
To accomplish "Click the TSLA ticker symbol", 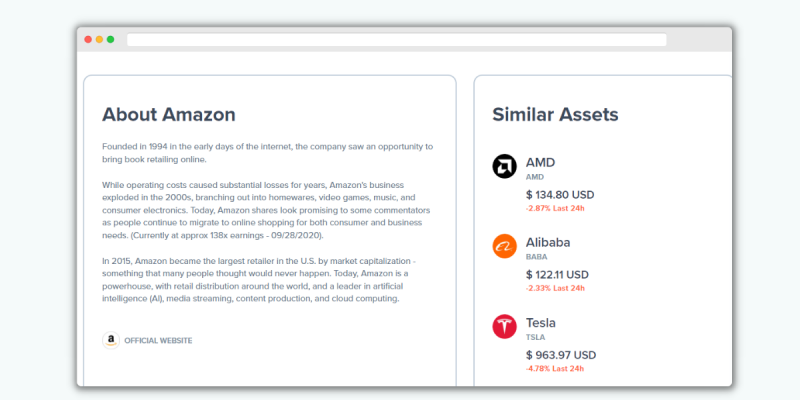I will point(535,337).
